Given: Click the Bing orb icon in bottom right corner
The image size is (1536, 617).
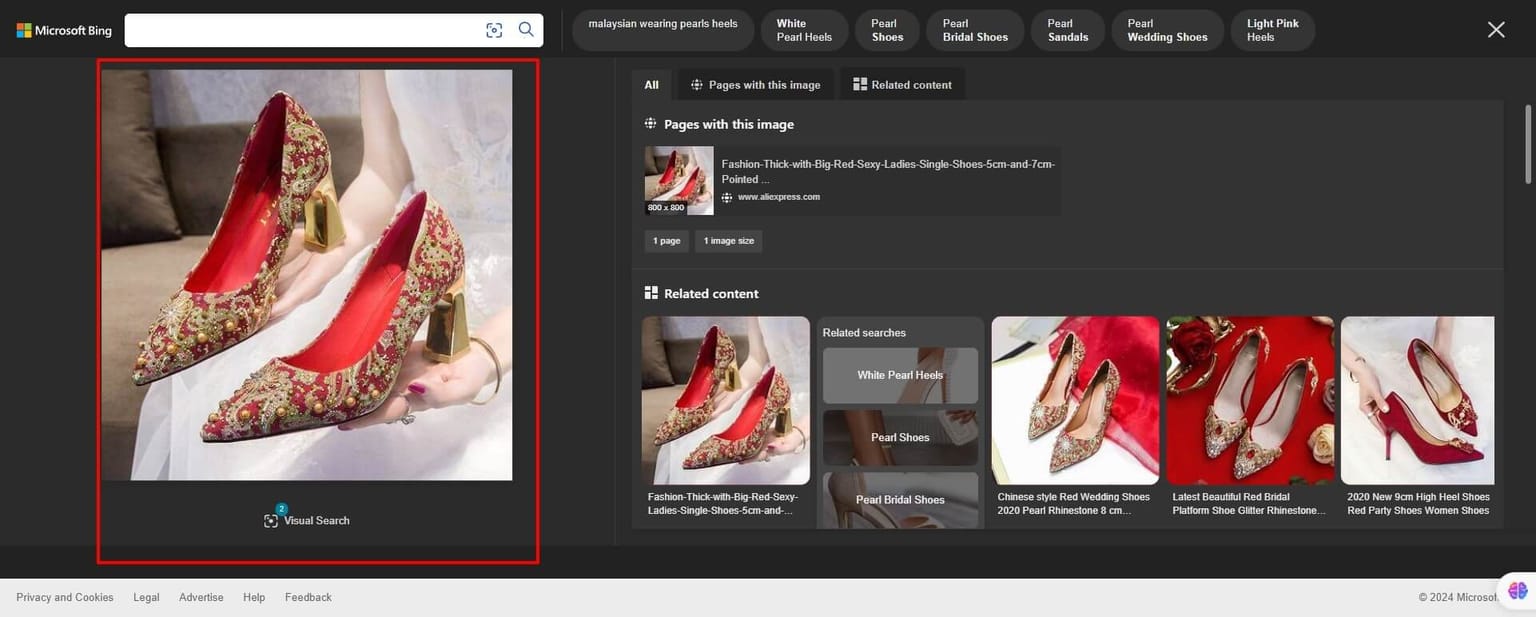Looking at the screenshot, I should [x=1516, y=590].
